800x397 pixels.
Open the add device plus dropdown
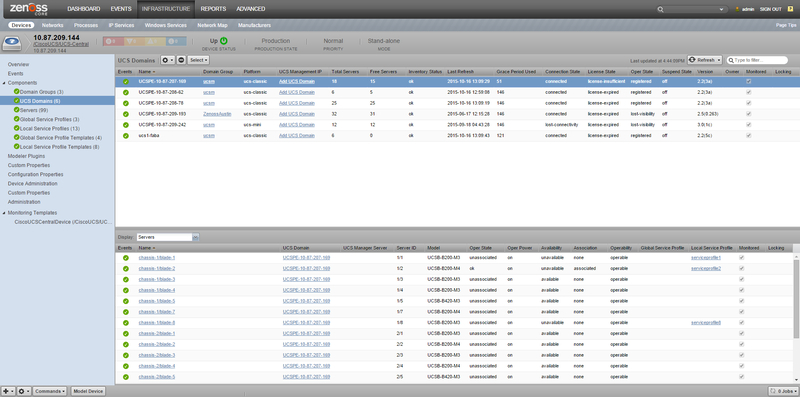[x=8, y=391]
